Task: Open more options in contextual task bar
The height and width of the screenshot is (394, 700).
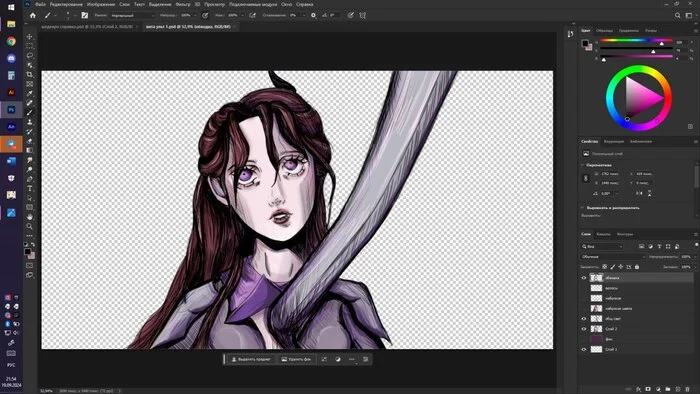Action: [352, 359]
